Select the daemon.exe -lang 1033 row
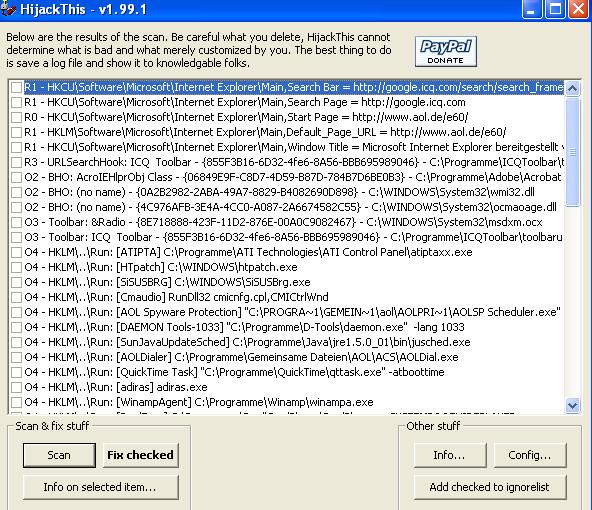 tap(244, 327)
